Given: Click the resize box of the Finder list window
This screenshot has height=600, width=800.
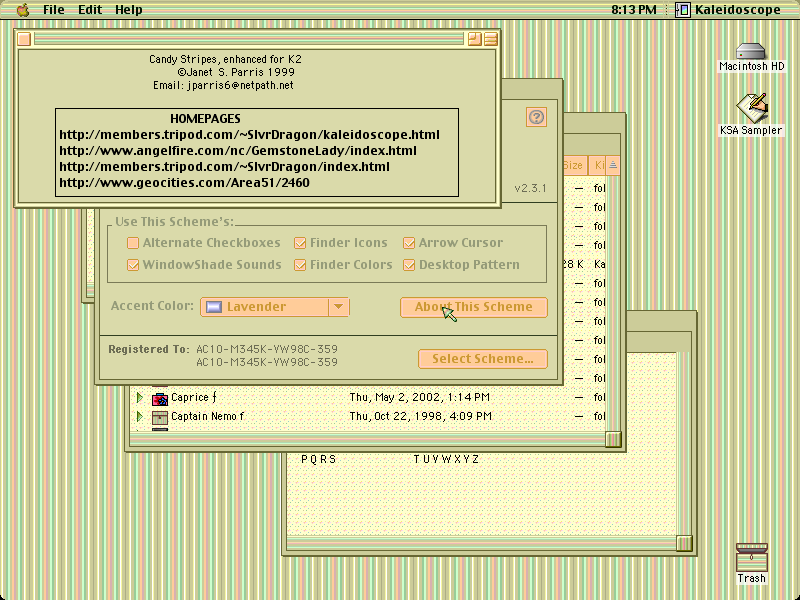Looking at the screenshot, I should (x=613, y=439).
